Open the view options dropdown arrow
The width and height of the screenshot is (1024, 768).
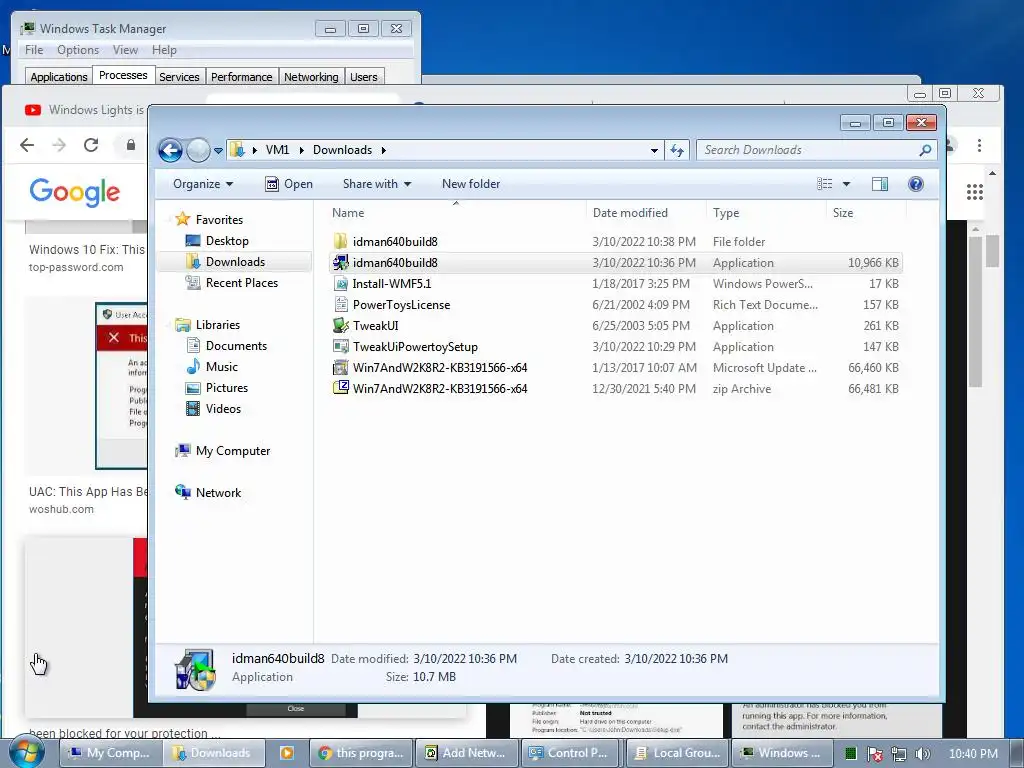(x=846, y=184)
